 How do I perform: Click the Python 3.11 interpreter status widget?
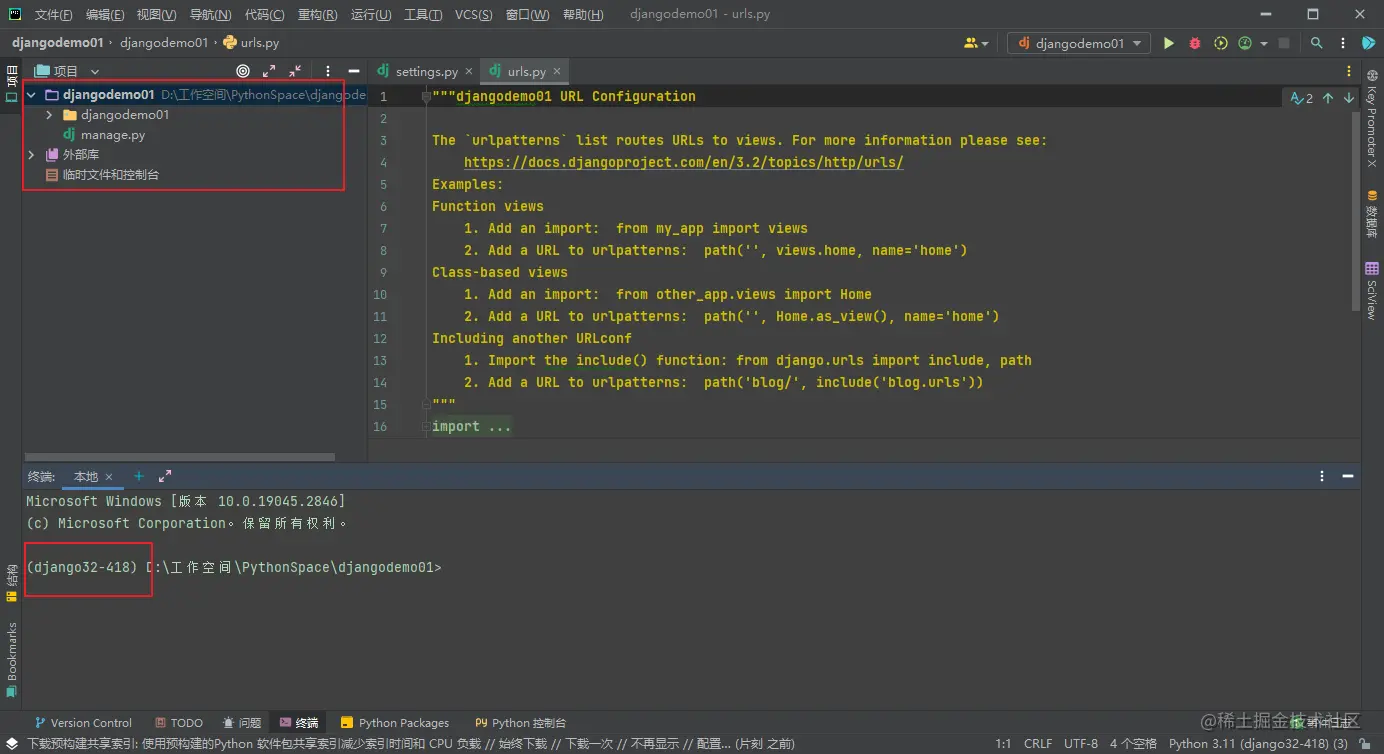click(x=1258, y=744)
